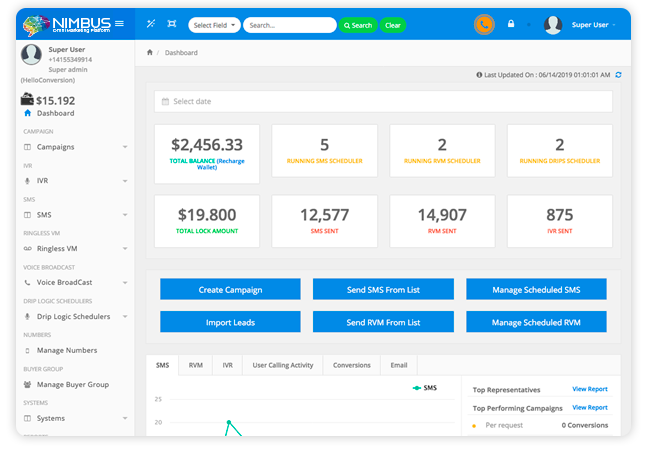Viewport: 647px width, 450px height.
Task: Click the SMS chart data point near 20
Action: tap(229, 422)
